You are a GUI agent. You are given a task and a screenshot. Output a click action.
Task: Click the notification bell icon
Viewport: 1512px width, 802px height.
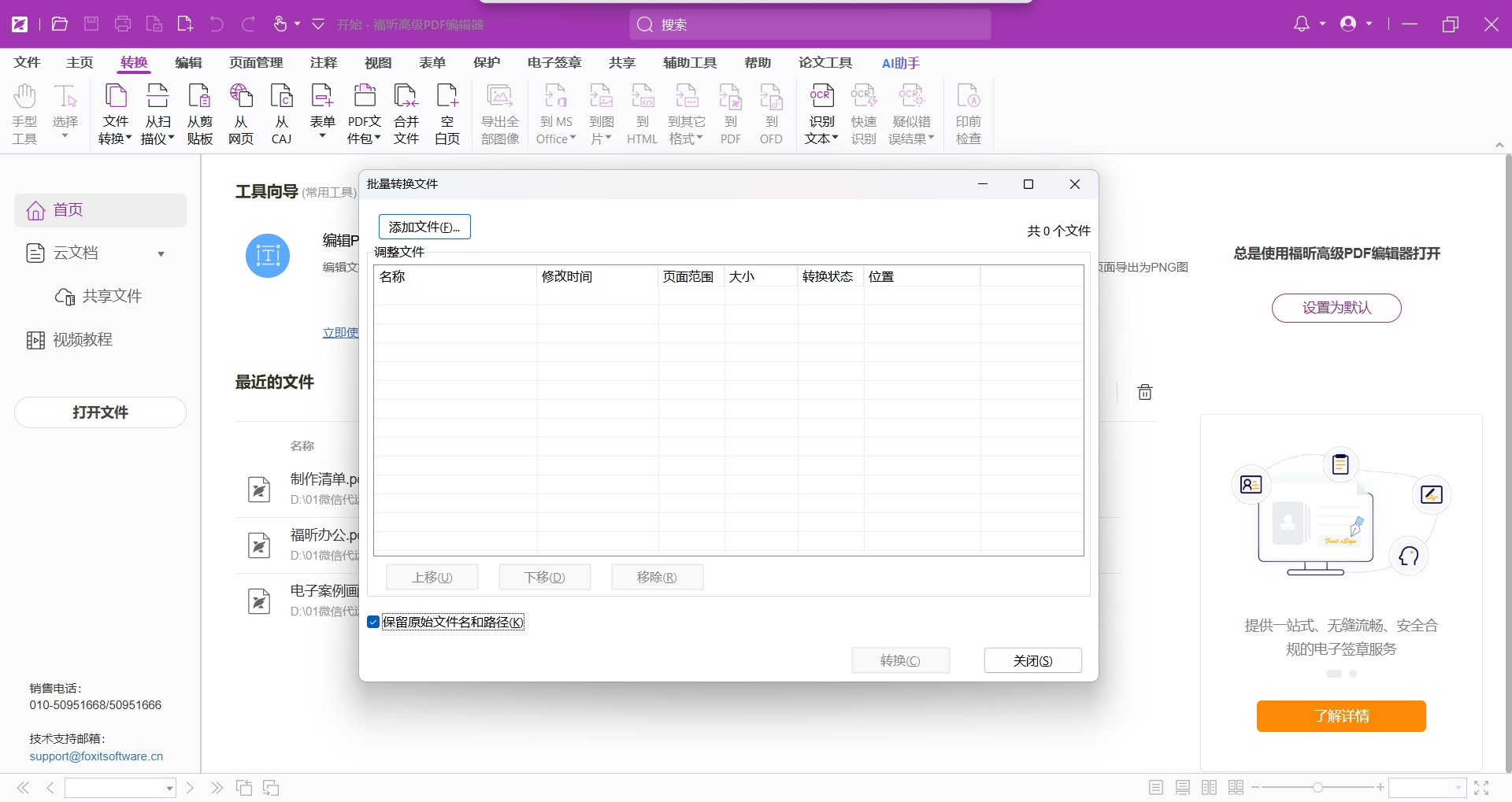(1302, 24)
